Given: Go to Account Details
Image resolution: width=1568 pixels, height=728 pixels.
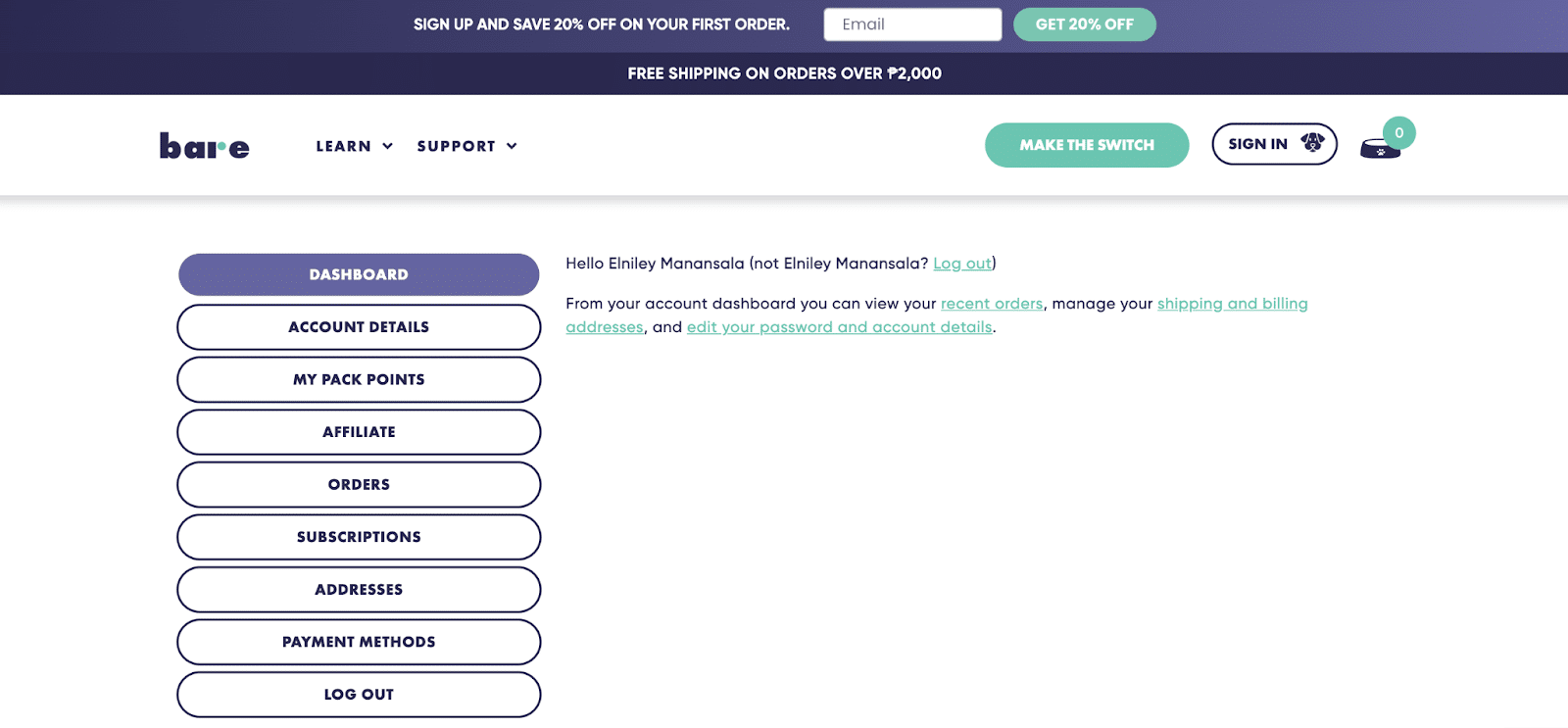Looking at the screenshot, I should click(359, 327).
